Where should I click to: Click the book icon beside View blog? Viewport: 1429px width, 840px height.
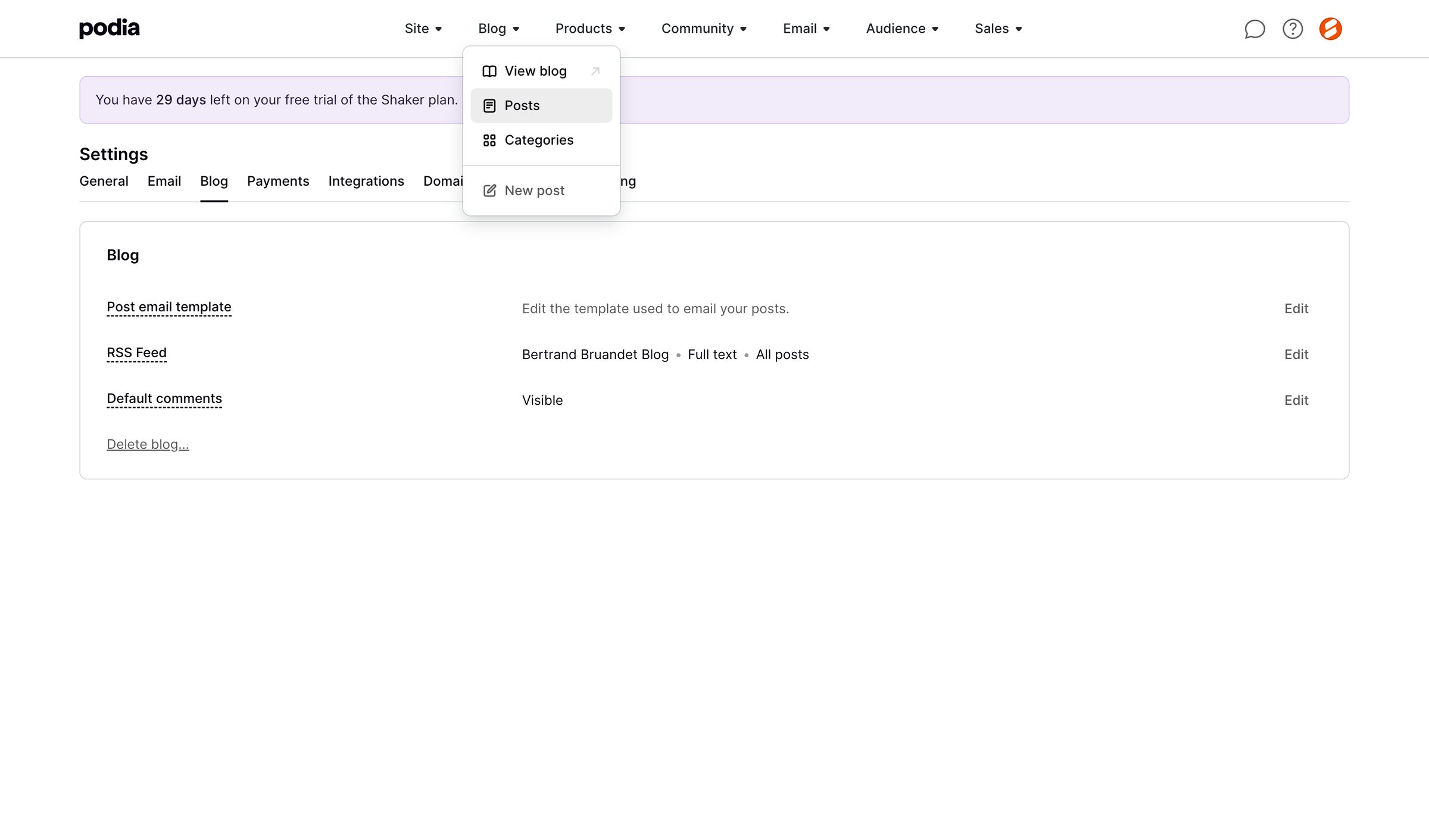489,71
